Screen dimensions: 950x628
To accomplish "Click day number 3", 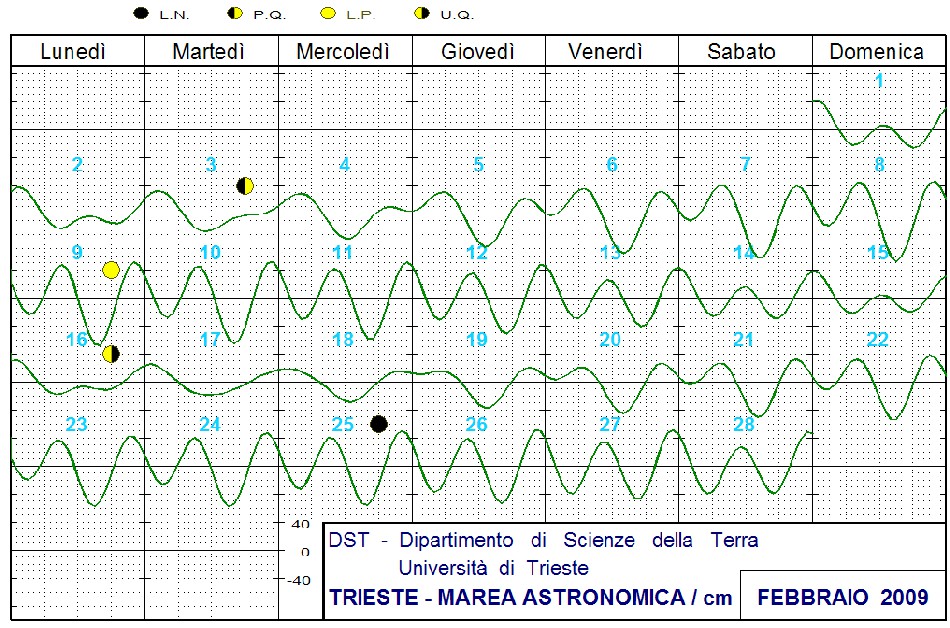I will (x=211, y=164).
